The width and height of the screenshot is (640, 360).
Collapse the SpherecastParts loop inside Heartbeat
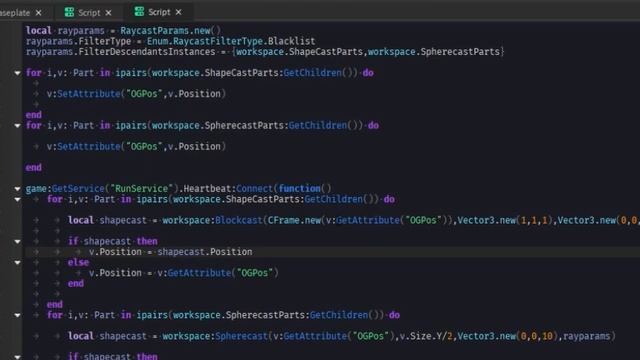(x=17, y=315)
